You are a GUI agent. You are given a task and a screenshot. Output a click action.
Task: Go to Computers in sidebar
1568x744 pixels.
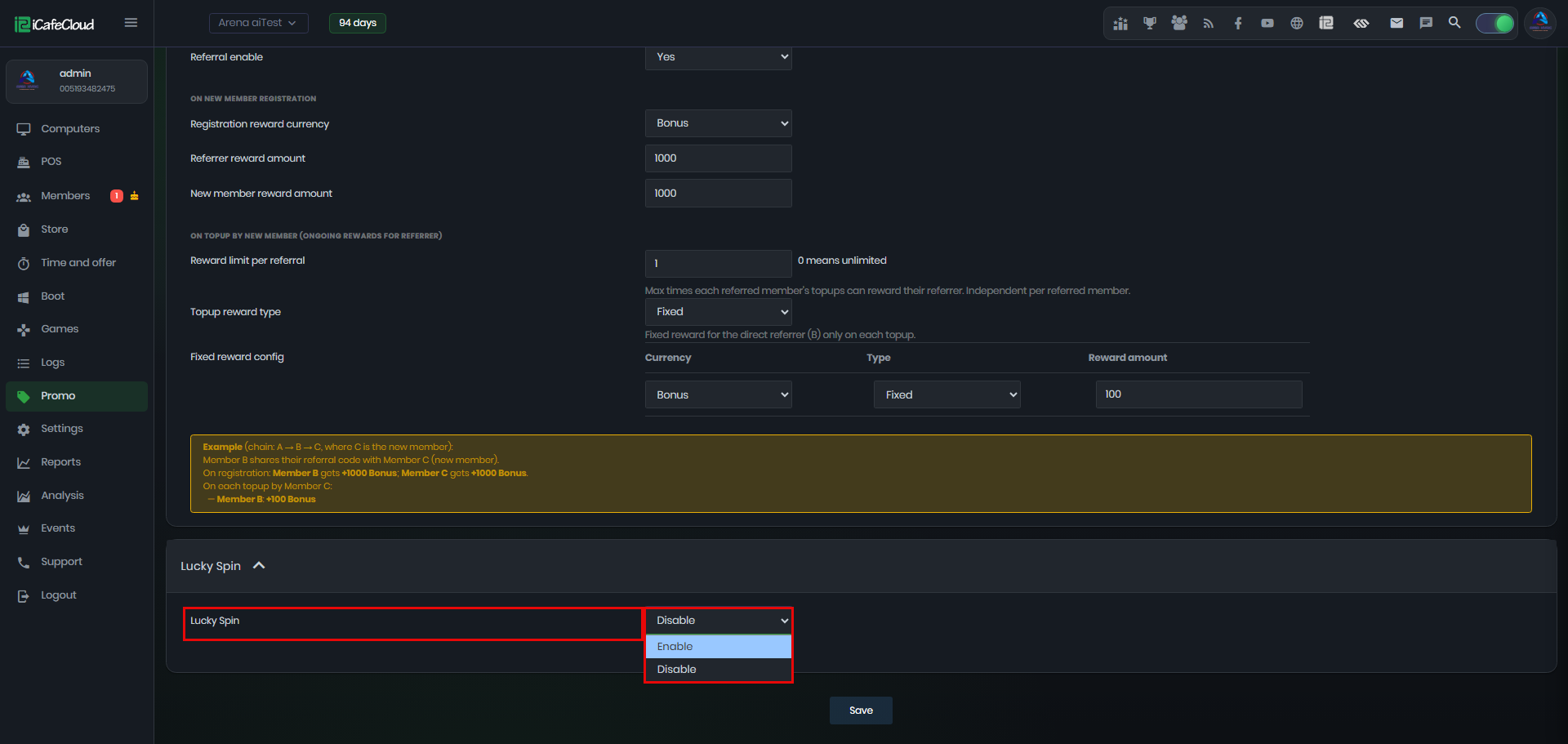click(x=77, y=129)
